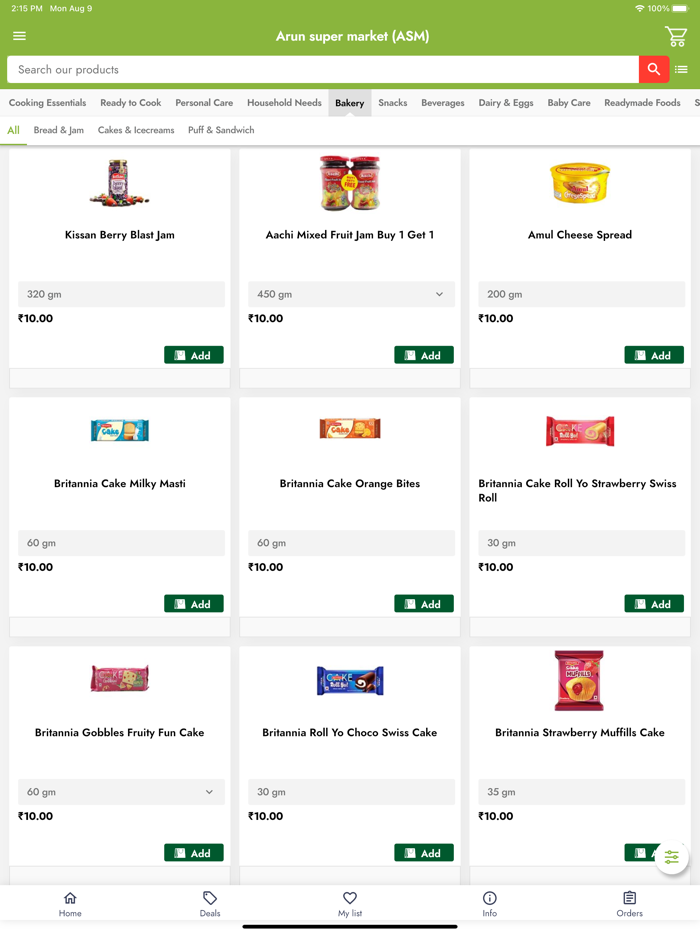View the Britannia Roll Yo Choco Swiss Cake image

(x=349, y=680)
